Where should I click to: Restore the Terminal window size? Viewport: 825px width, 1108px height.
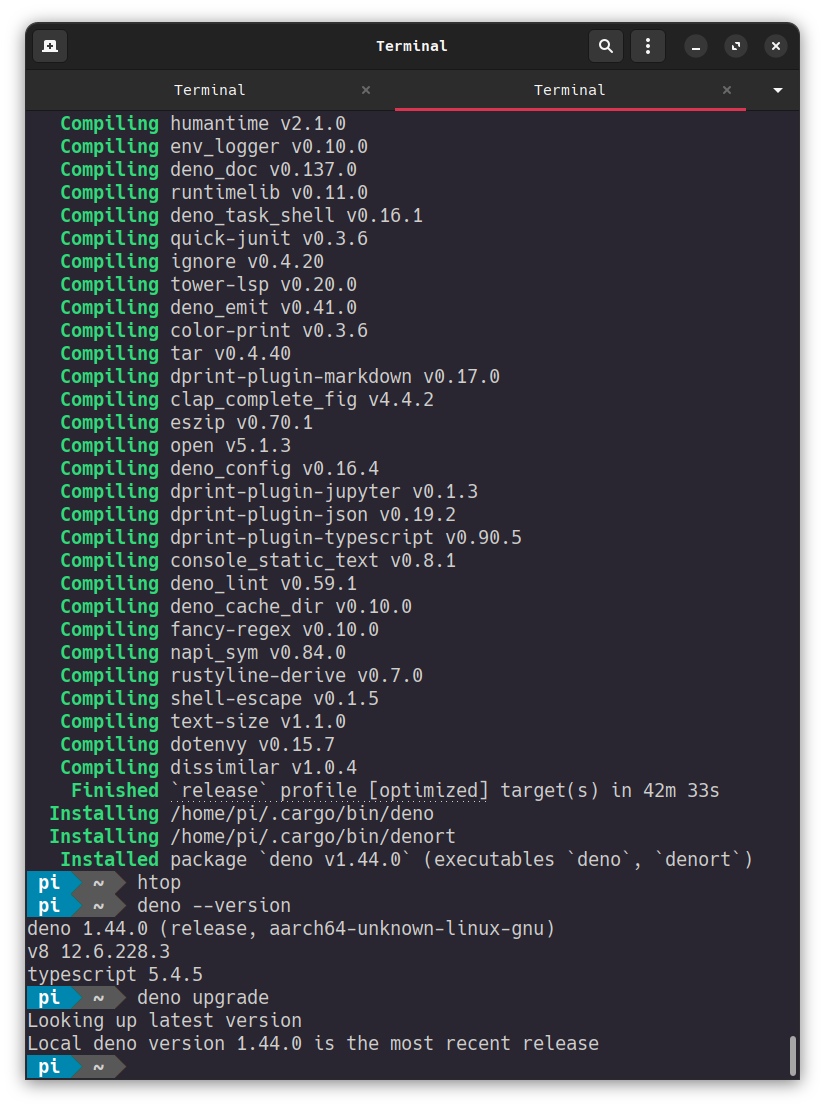pyautogui.click(x=736, y=46)
